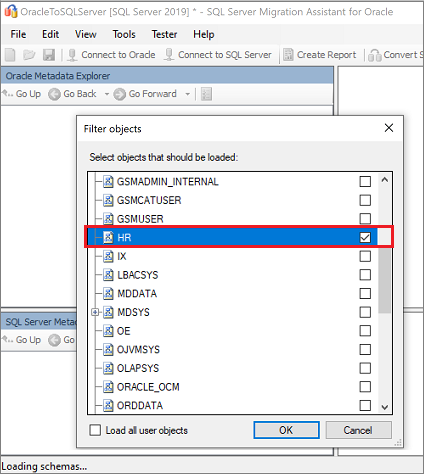Check the ORACLE_OCM checkbox
424x474 pixels.
point(365,387)
